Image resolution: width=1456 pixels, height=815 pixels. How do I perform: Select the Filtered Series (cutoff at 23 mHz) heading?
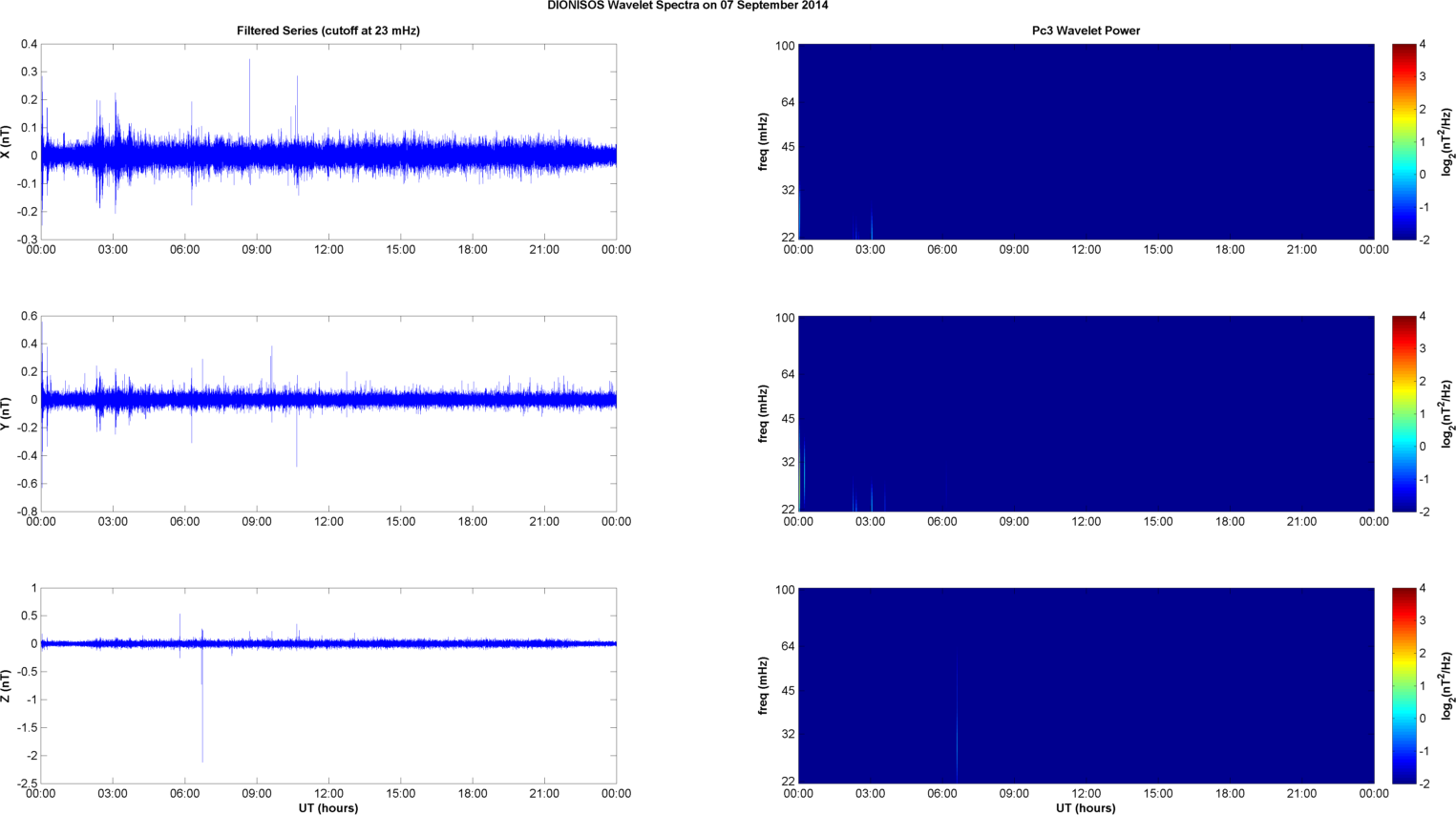328,31
